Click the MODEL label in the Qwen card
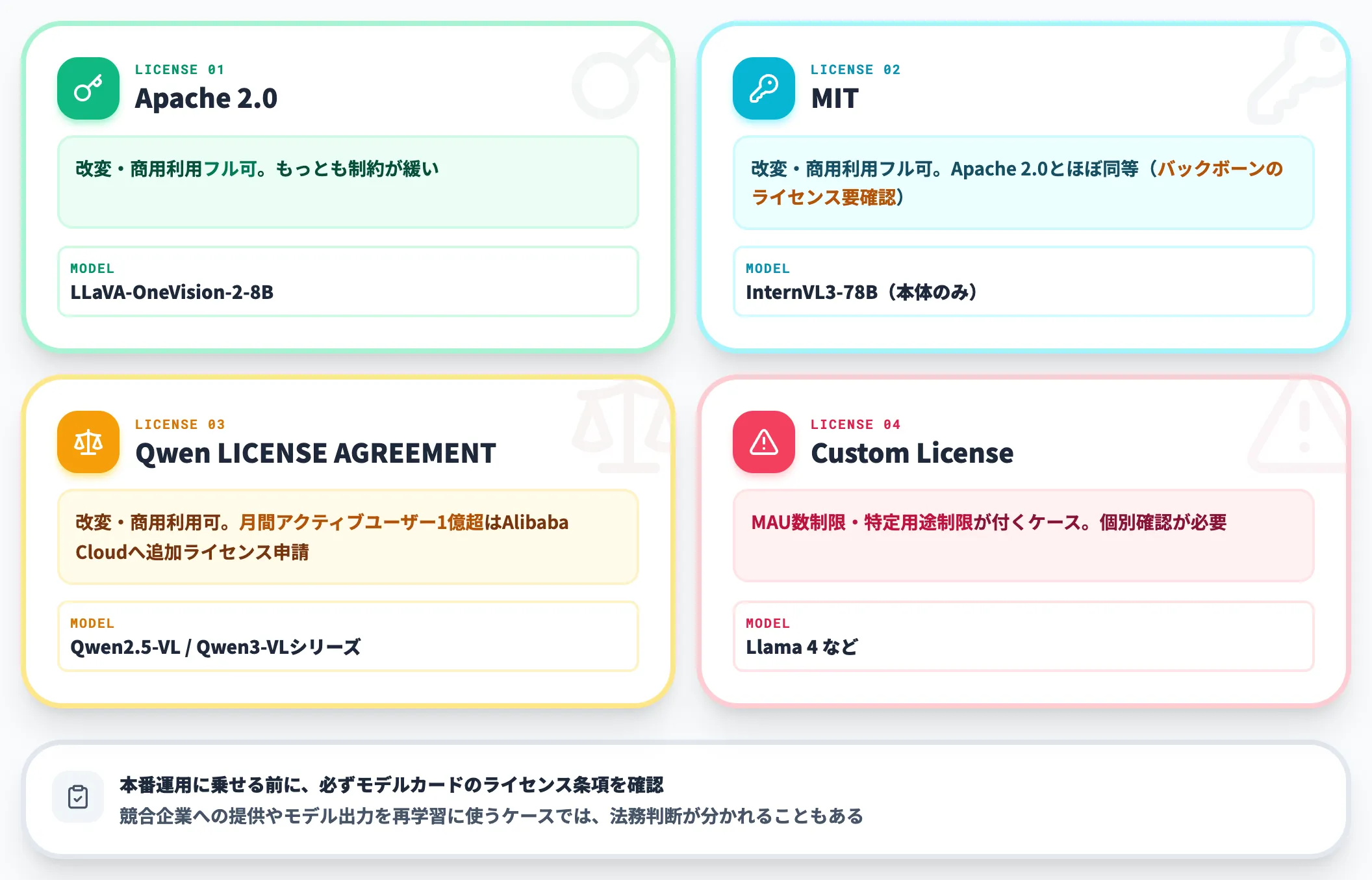 [92, 623]
